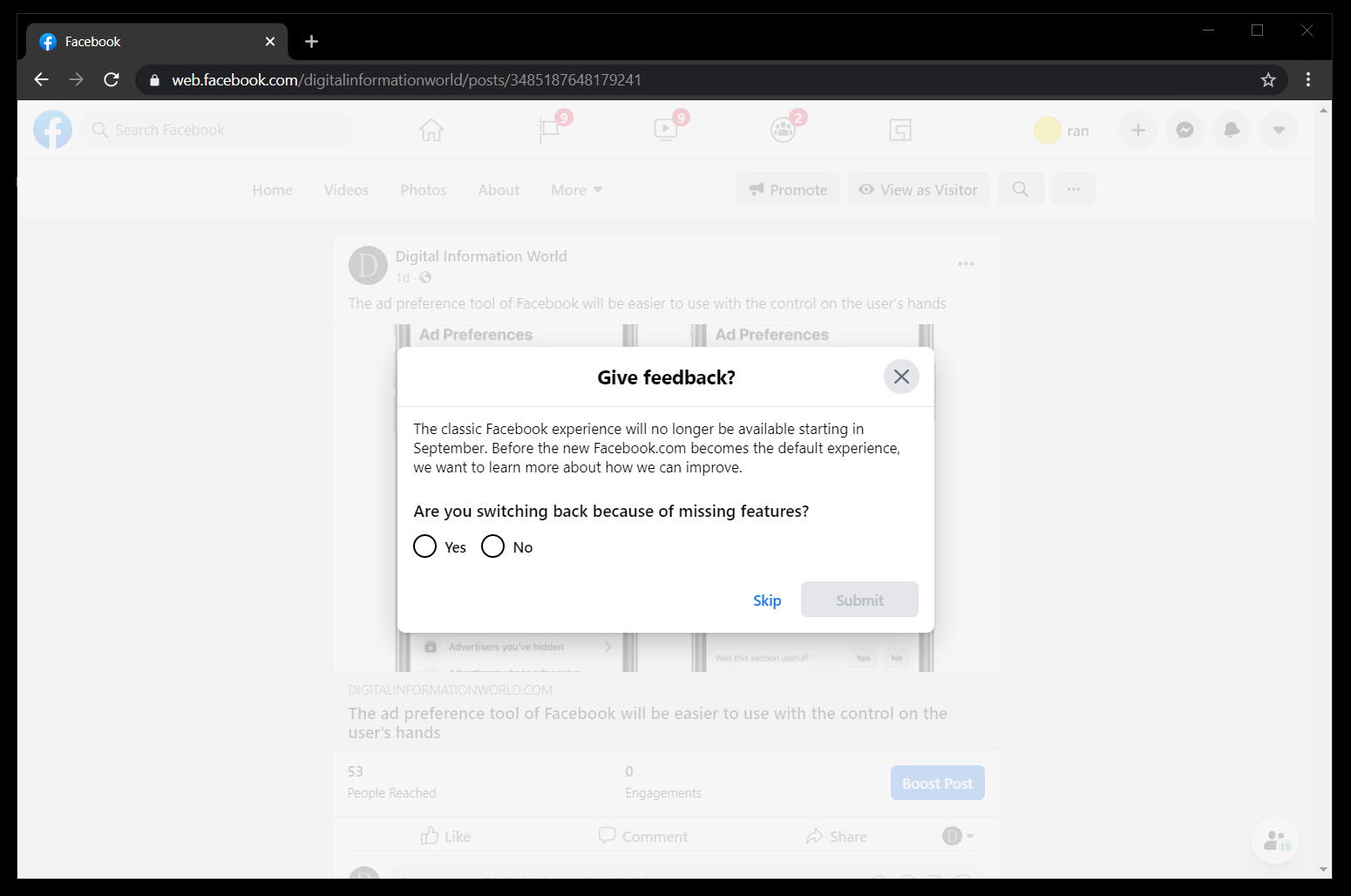Switch to the Photos tab

[x=424, y=190]
